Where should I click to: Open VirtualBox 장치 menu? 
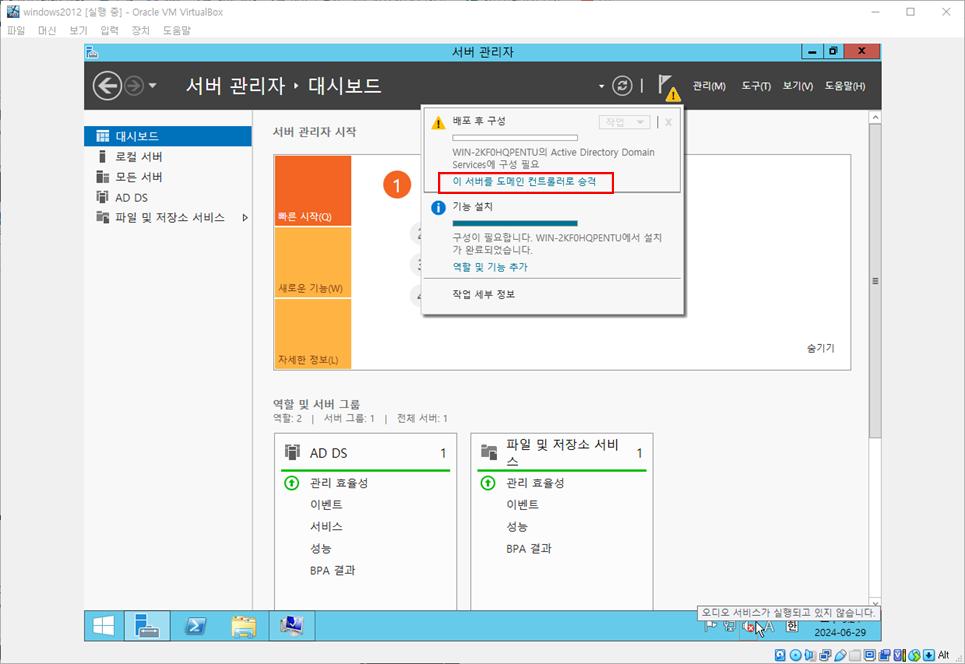pos(140,30)
